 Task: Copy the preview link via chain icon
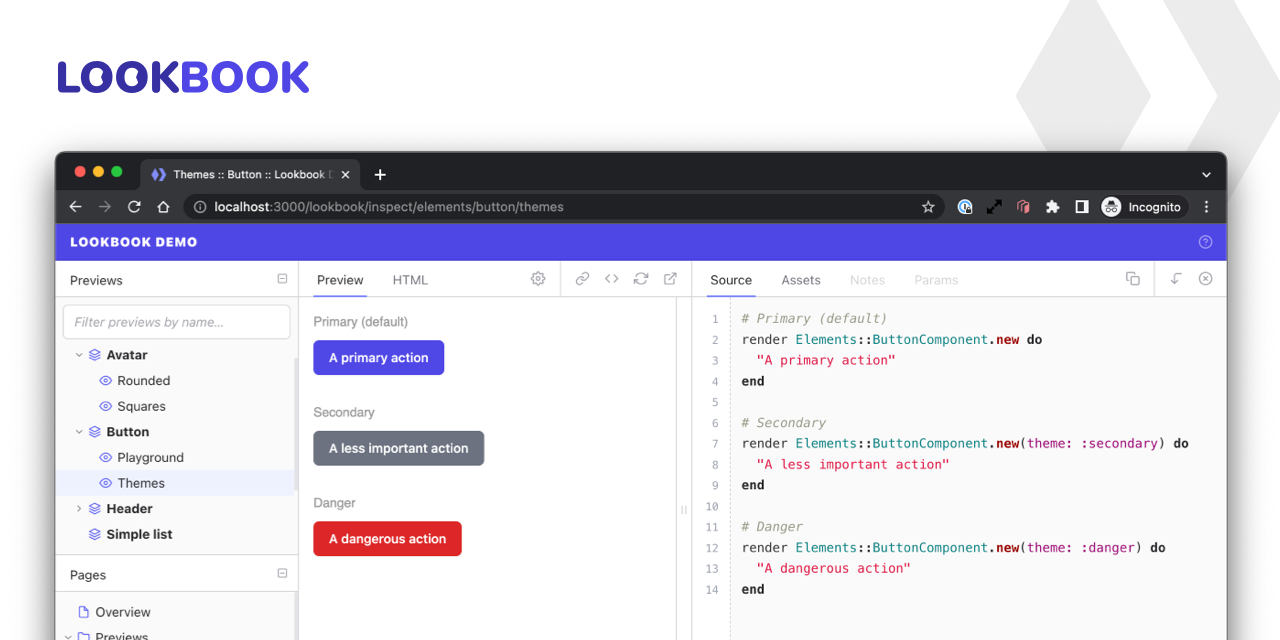click(582, 279)
